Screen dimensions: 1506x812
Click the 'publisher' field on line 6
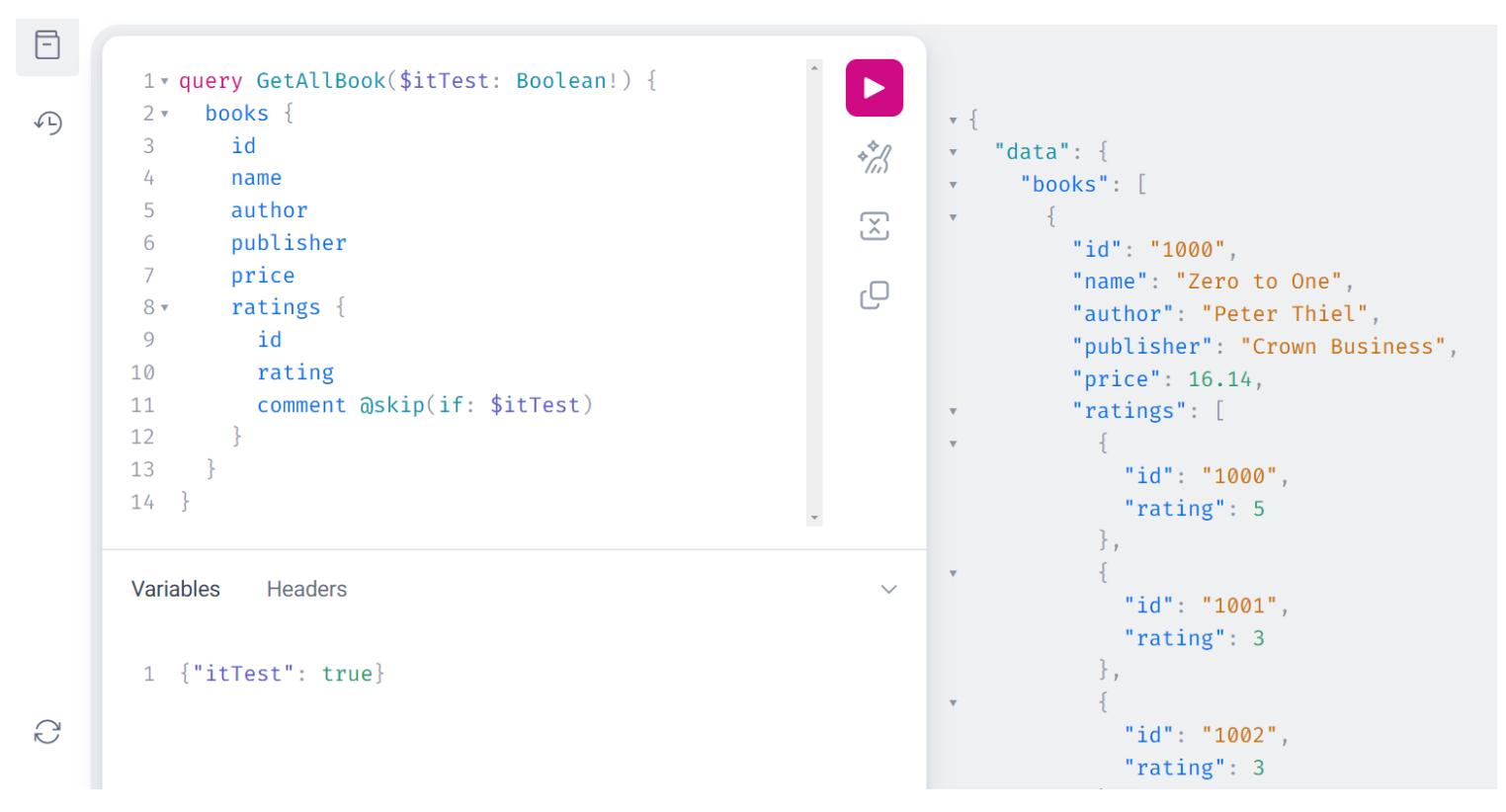click(289, 243)
